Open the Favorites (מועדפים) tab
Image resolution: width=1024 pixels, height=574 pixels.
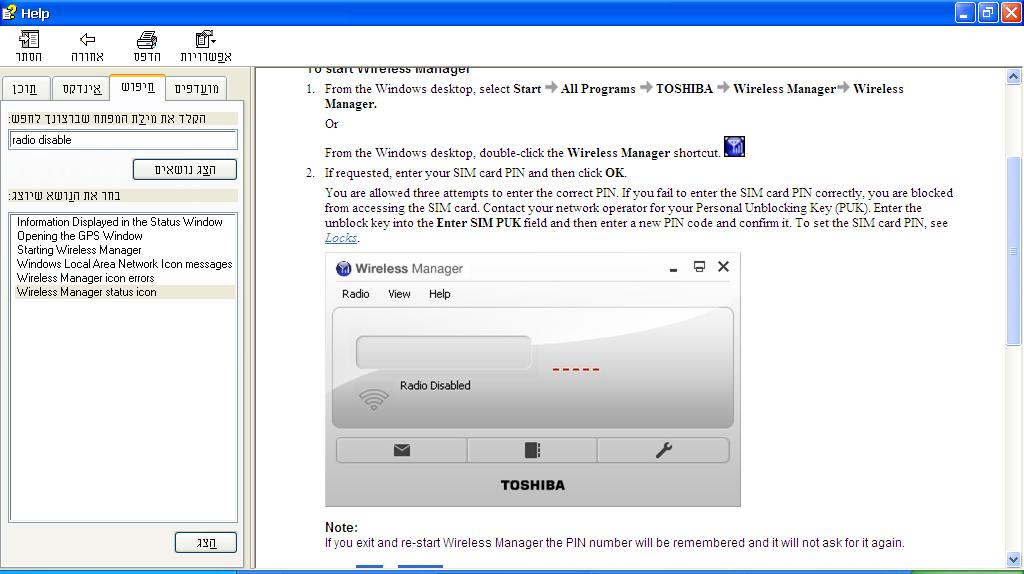click(197, 89)
